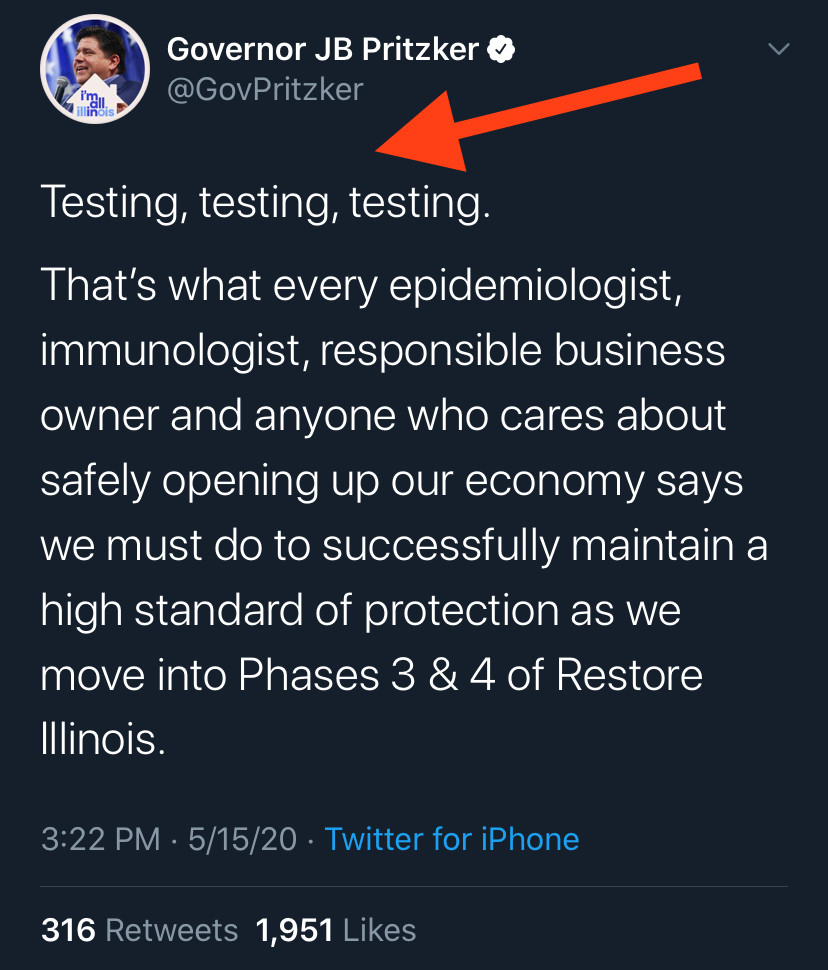This screenshot has height=970, width=828.
Task: Click "Restore" in the tweet's last sentence
Action: point(629,674)
